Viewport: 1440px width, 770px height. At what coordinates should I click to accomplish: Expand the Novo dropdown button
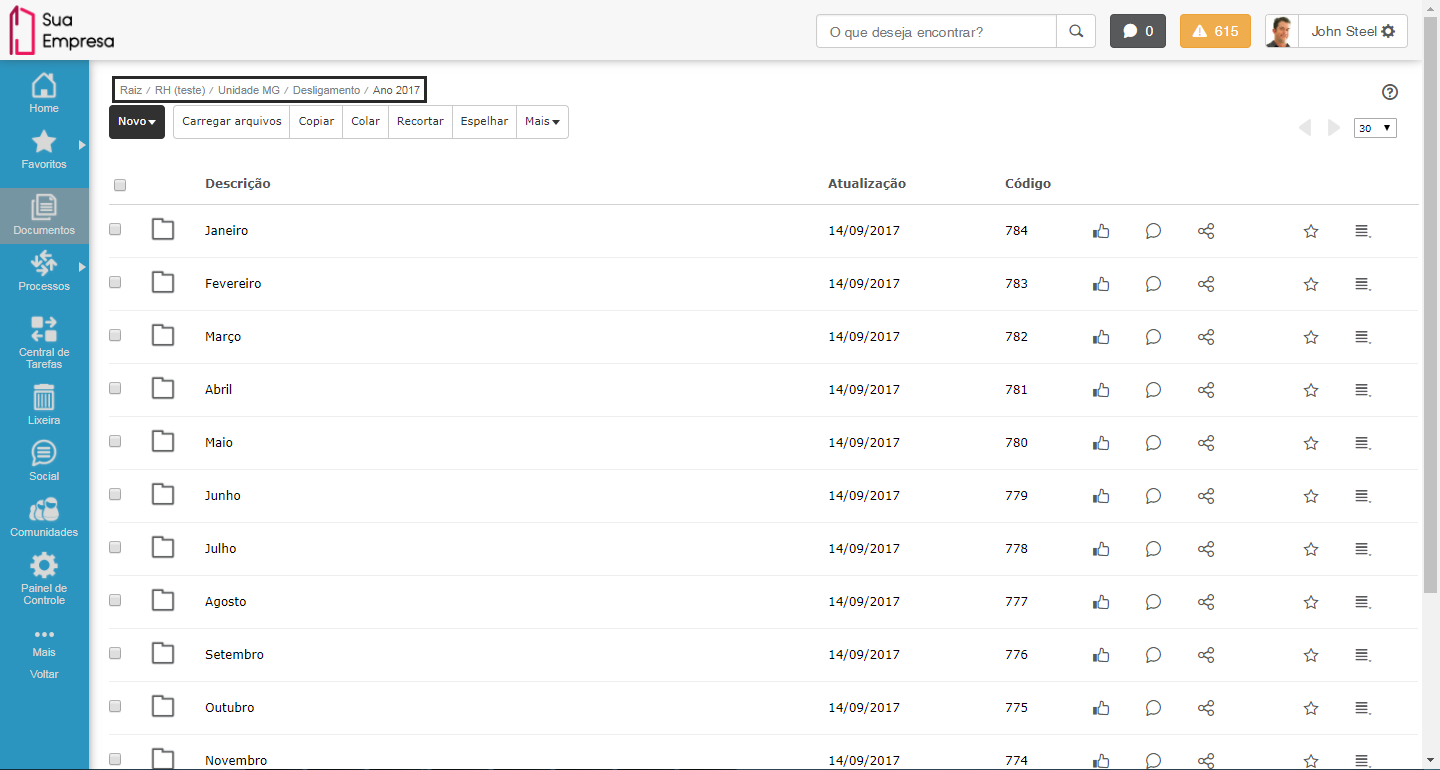click(x=137, y=122)
